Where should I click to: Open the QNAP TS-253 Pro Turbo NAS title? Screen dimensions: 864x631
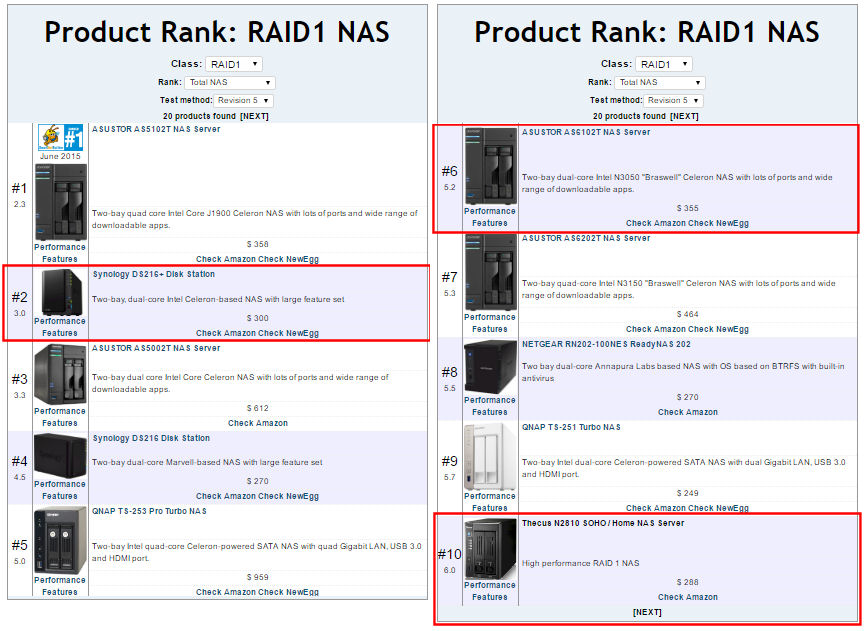click(149, 511)
